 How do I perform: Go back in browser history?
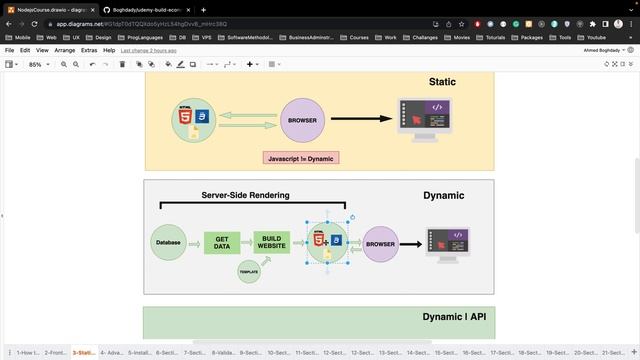[9, 24]
